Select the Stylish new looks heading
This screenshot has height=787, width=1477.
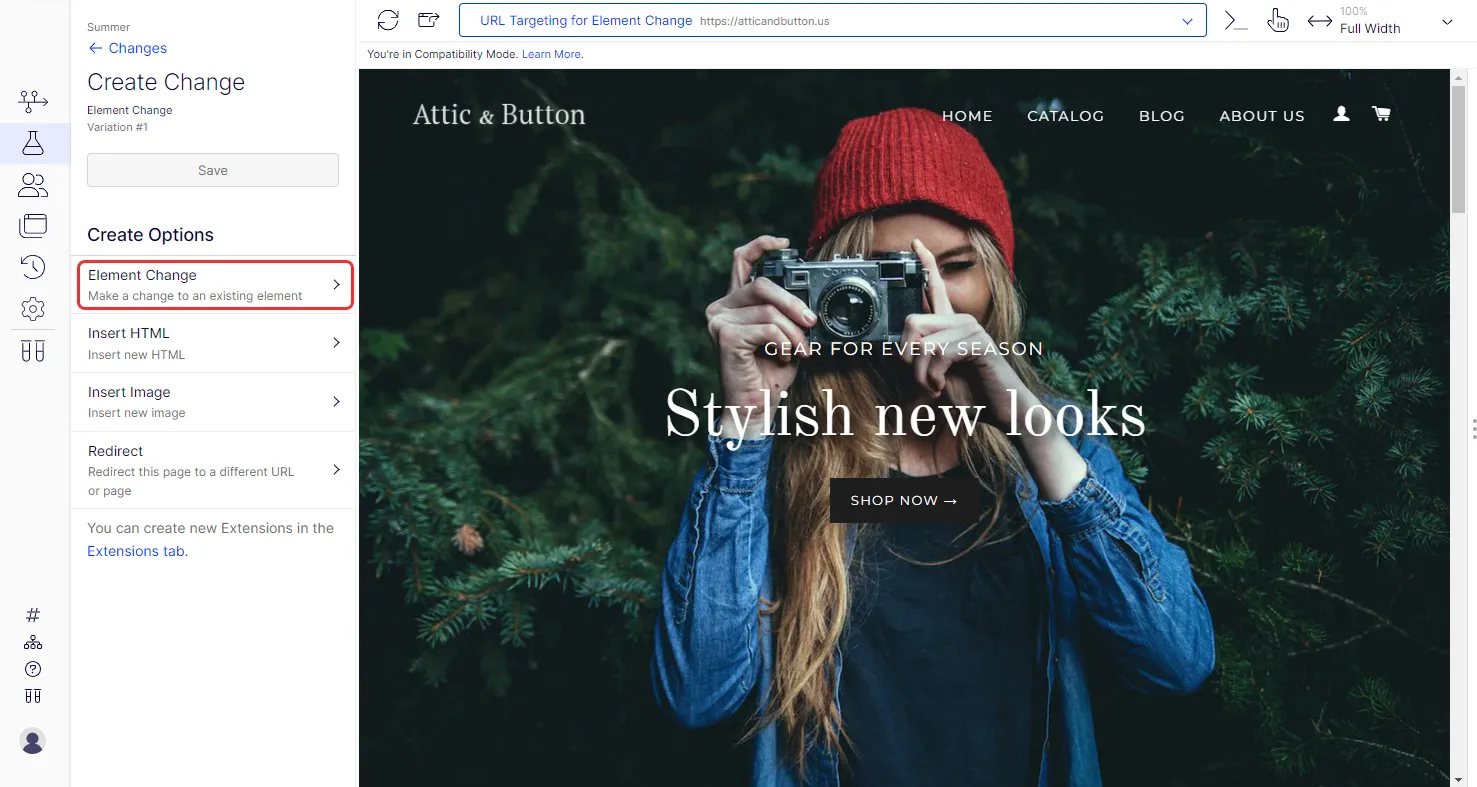point(905,413)
